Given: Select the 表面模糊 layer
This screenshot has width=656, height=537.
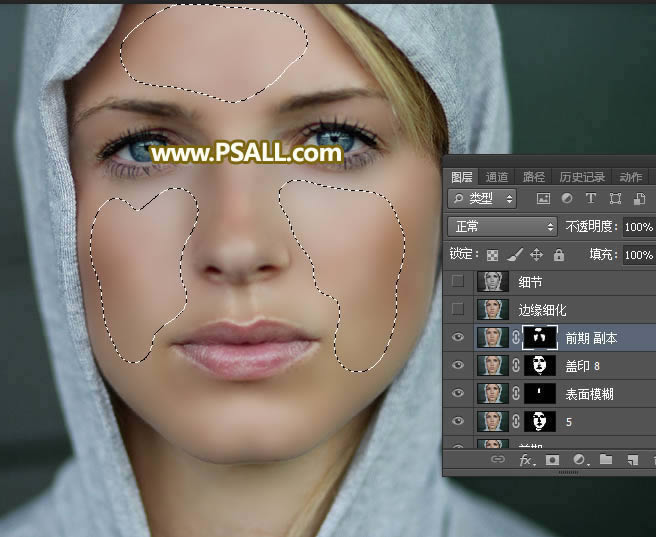Looking at the screenshot, I should [x=590, y=394].
